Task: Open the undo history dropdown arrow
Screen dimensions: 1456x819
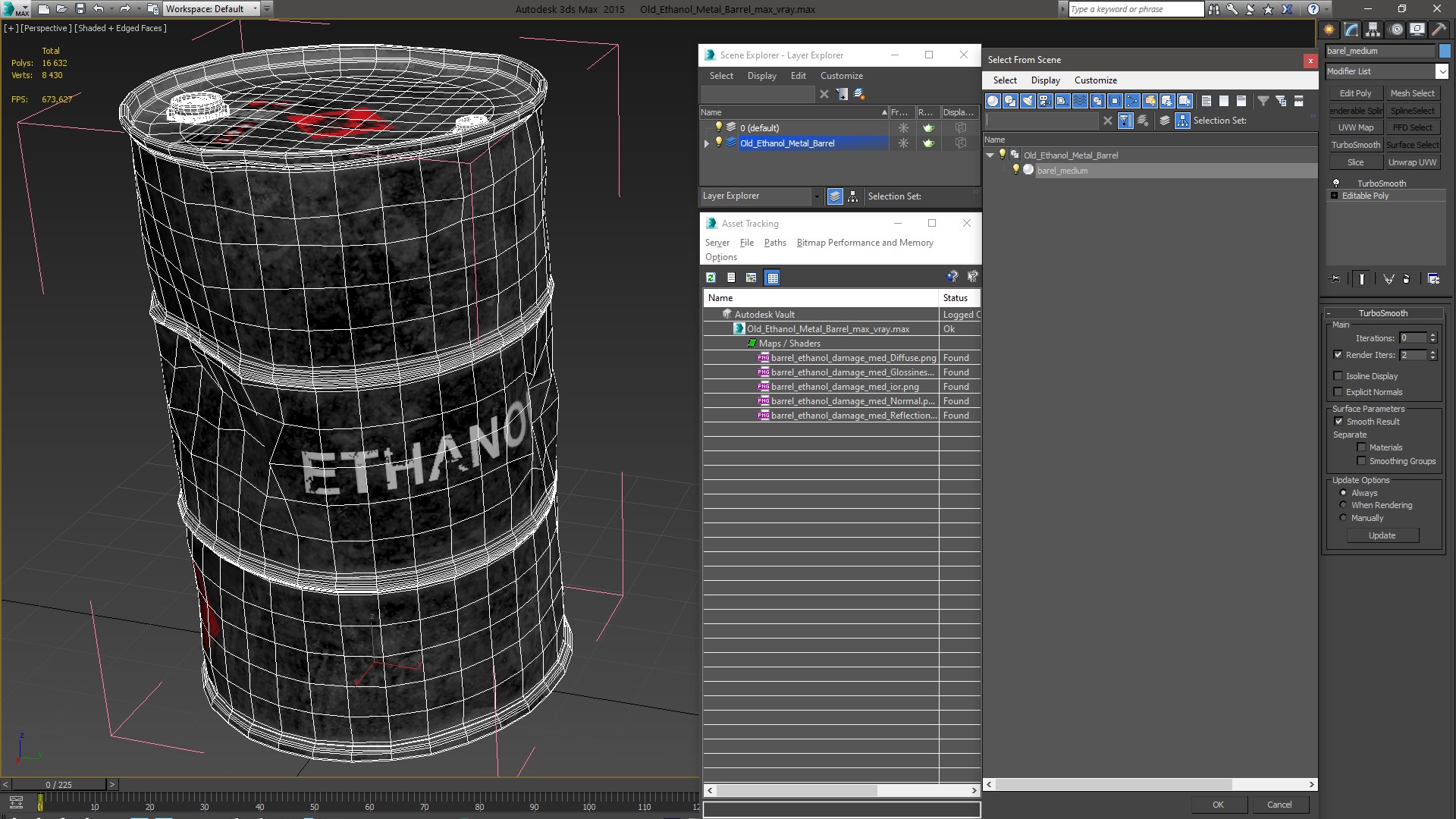Action: coord(111,9)
